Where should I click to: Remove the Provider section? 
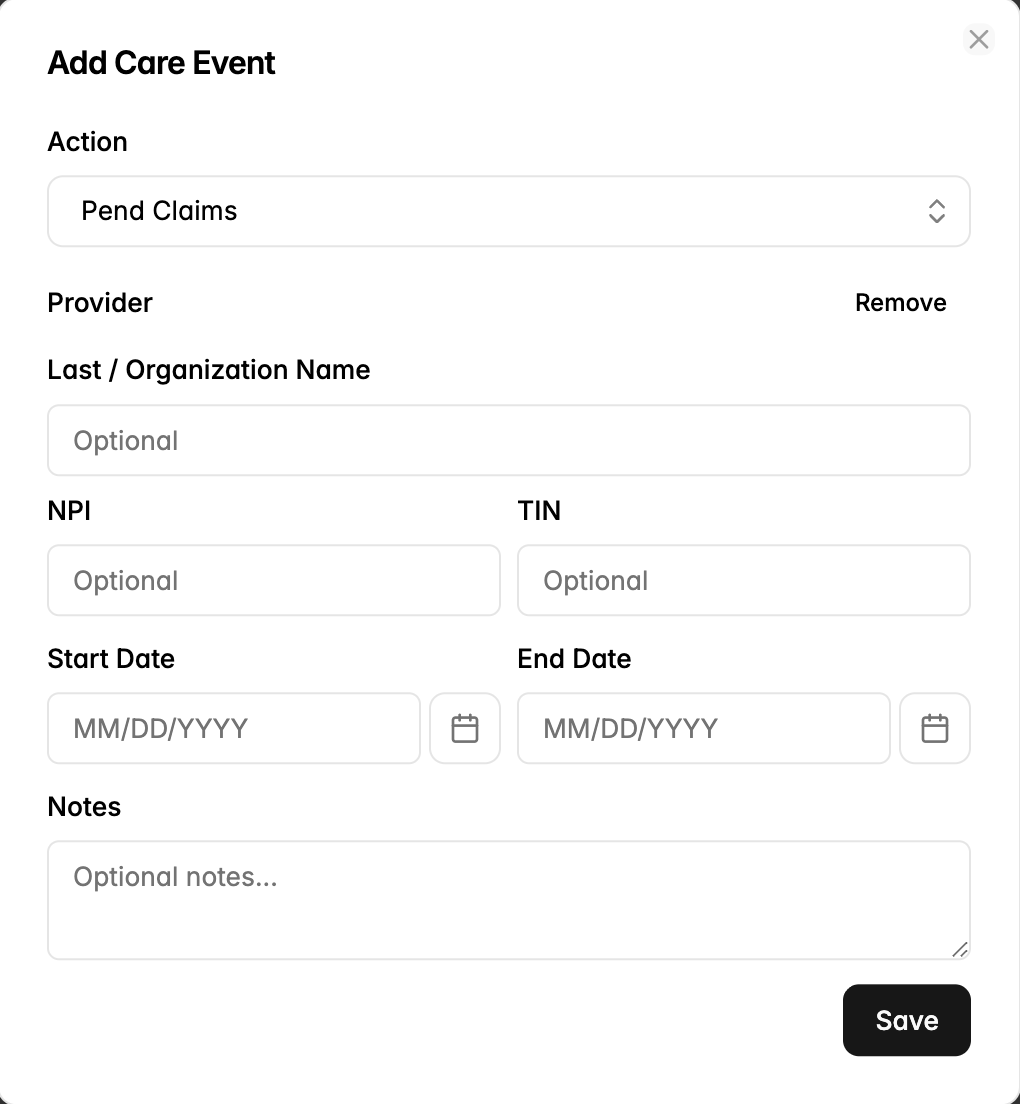[x=900, y=303]
